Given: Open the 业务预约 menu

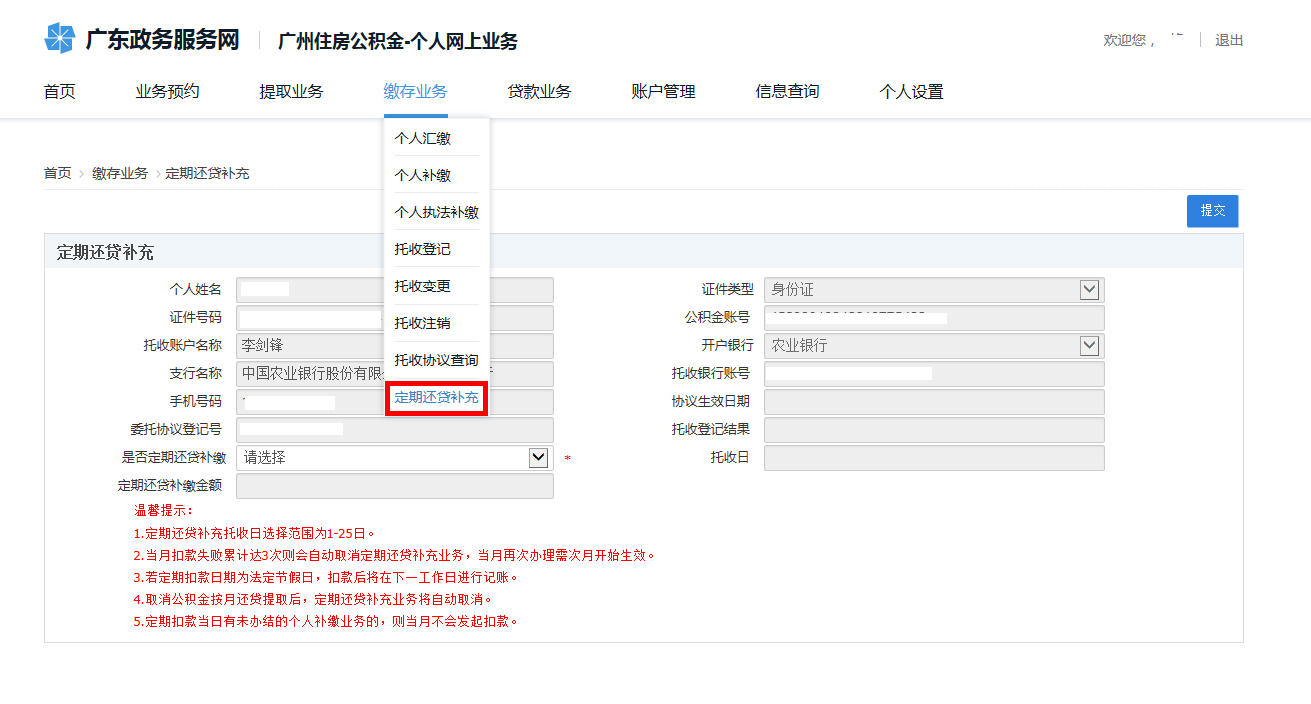Looking at the screenshot, I should (167, 92).
